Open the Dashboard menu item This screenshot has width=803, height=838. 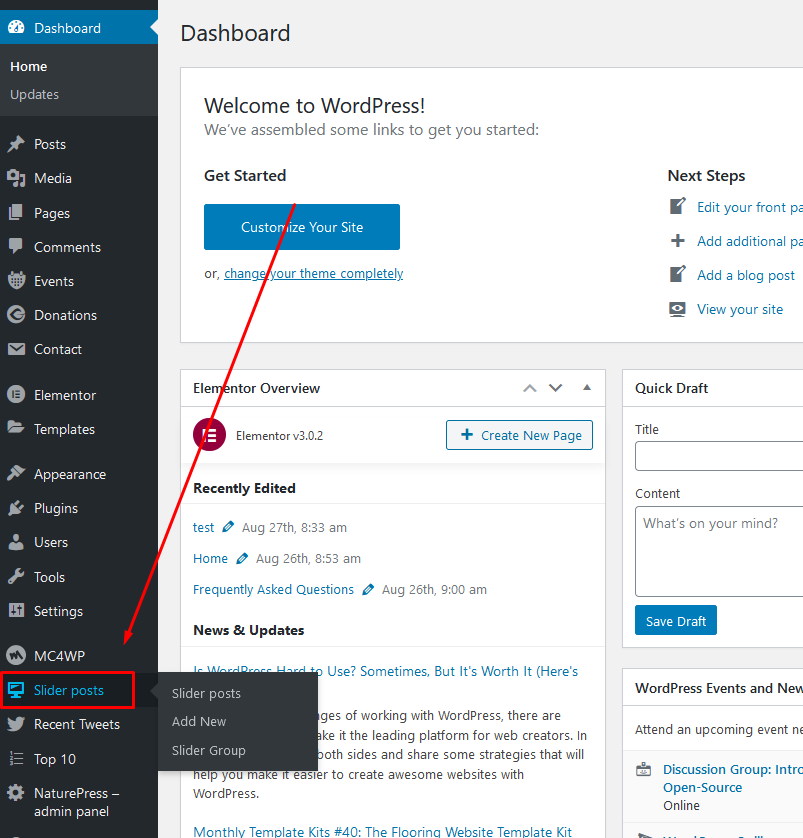click(x=79, y=28)
